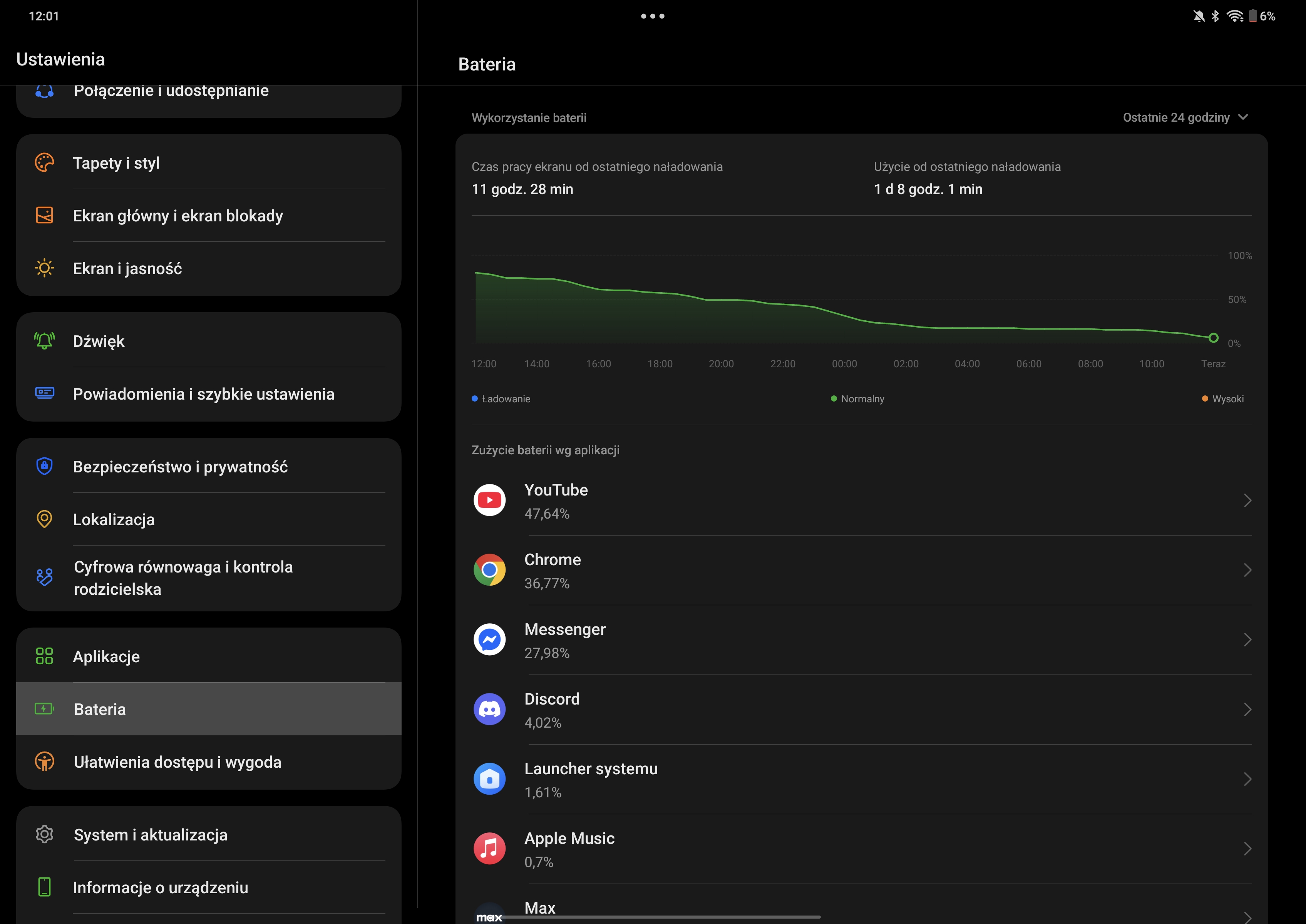The height and width of the screenshot is (924, 1306).
Task: Tap the Bateria battery icon in sidebar
Action: coord(44,709)
